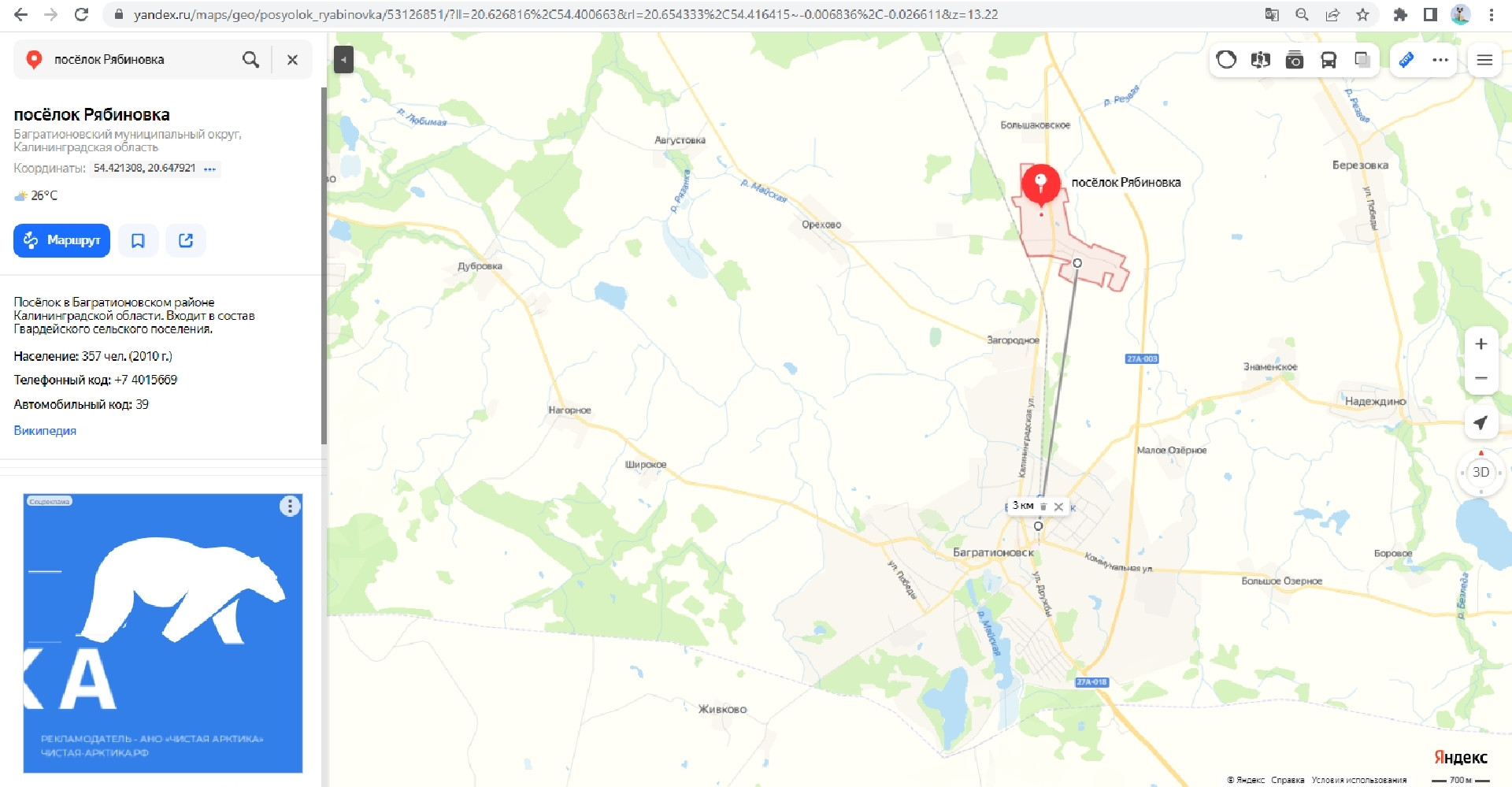
Task: Toggle the ruler measurement tool
Action: point(1406,60)
